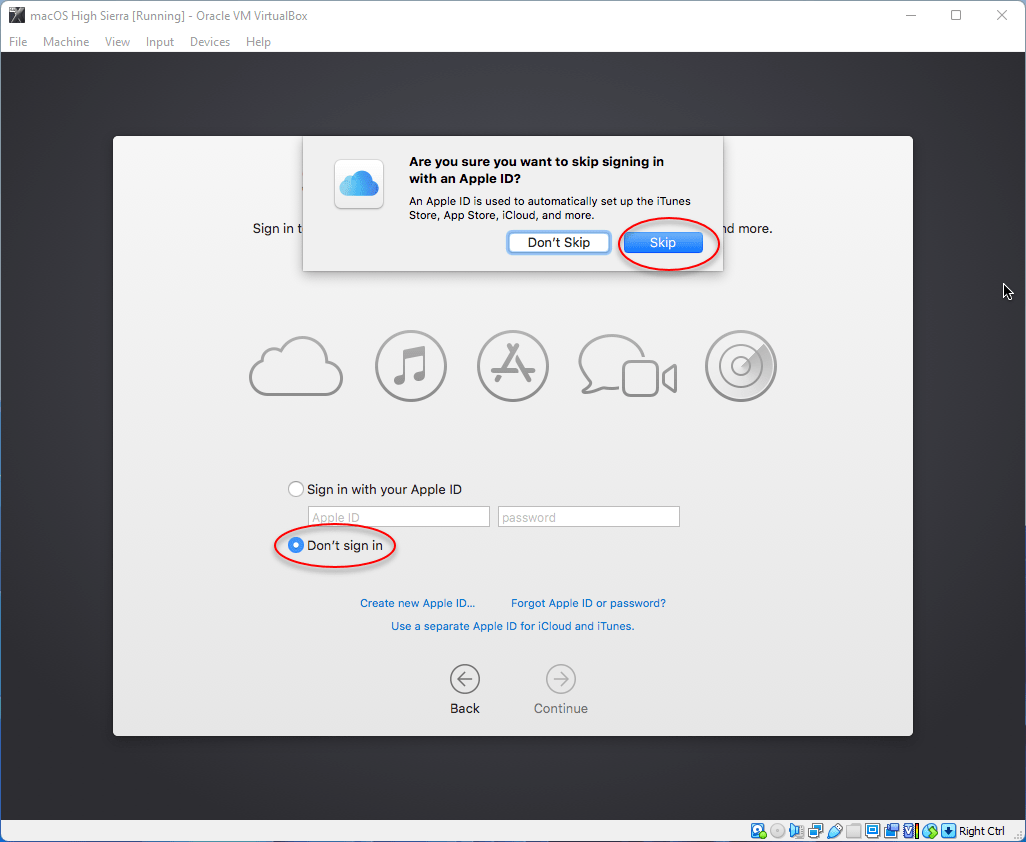Confirm by clicking the Skip button
The height and width of the screenshot is (842, 1026).
click(x=663, y=243)
